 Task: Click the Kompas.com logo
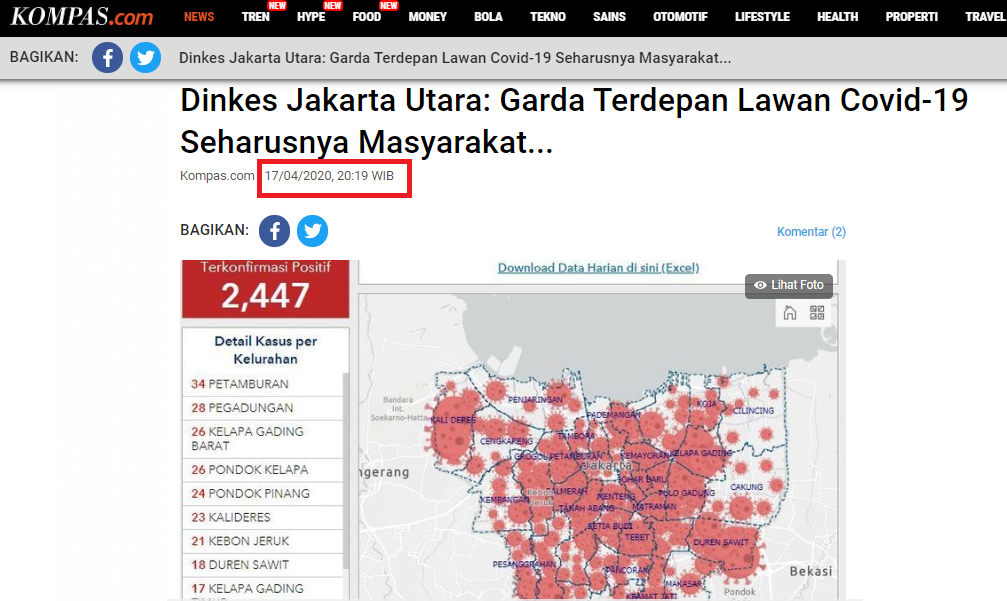[82, 17]
